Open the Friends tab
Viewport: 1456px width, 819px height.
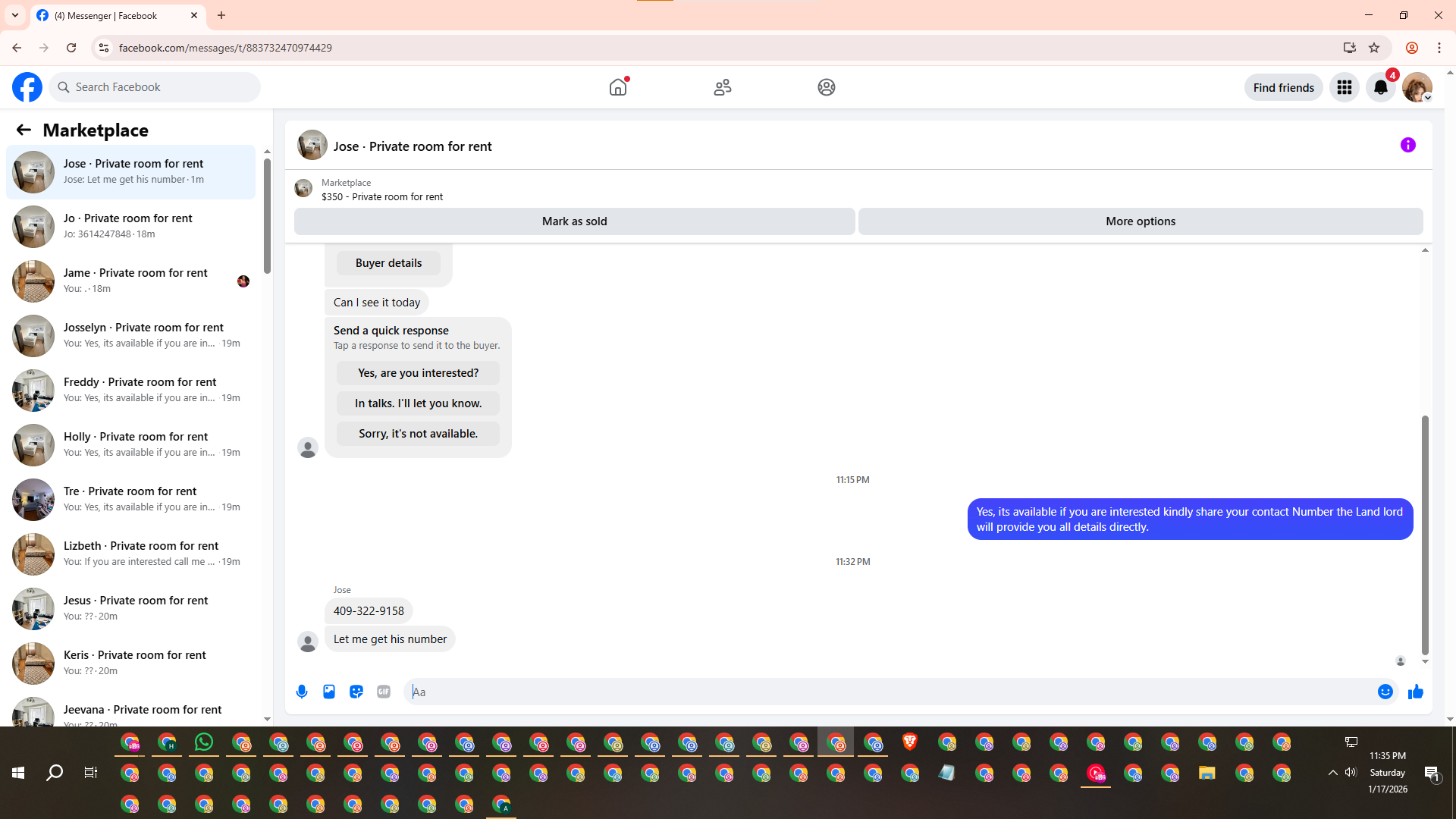pyautogui.click(x=722, y=87)
